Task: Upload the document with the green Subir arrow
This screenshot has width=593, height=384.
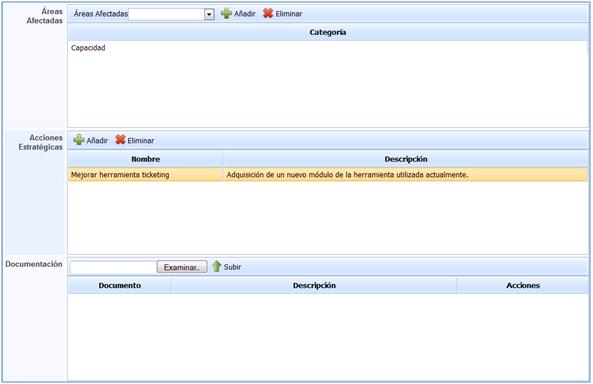Action: [x=216, y=266]
